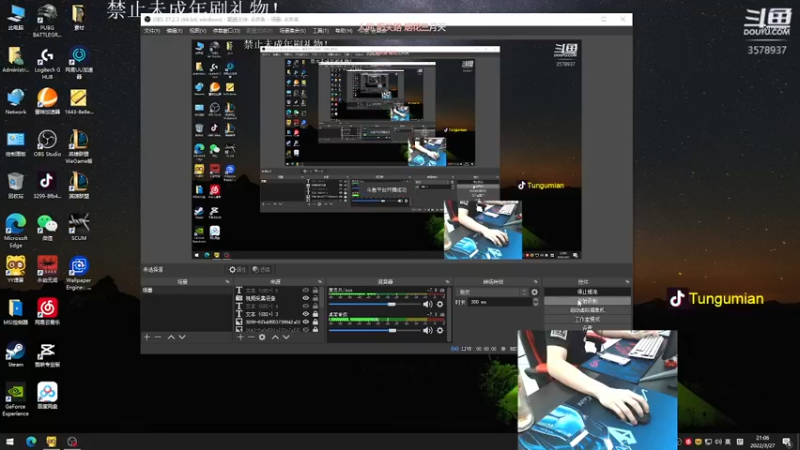800x450 pixels.
Task: Toggle visibility of the 视频采集设备 source
Action: click(306, 298)
